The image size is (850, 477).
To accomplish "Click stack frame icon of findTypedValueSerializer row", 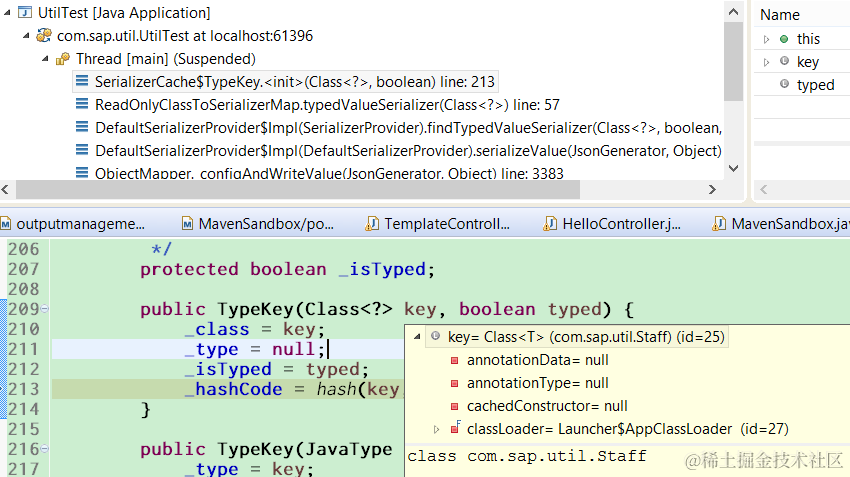I will click(82, 127).
